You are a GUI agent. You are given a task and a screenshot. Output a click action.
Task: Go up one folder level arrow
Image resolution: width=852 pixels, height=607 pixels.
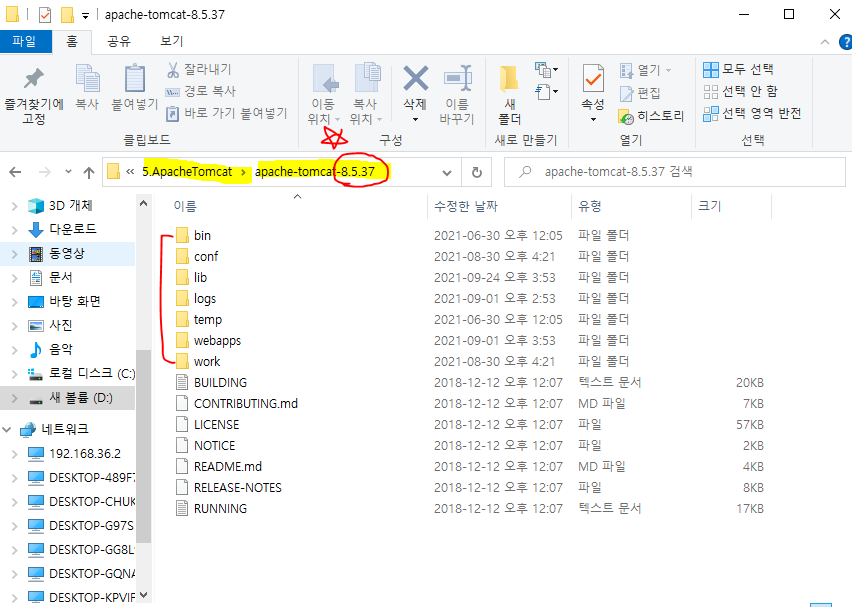pyautogui.click(x=89, y=172)
